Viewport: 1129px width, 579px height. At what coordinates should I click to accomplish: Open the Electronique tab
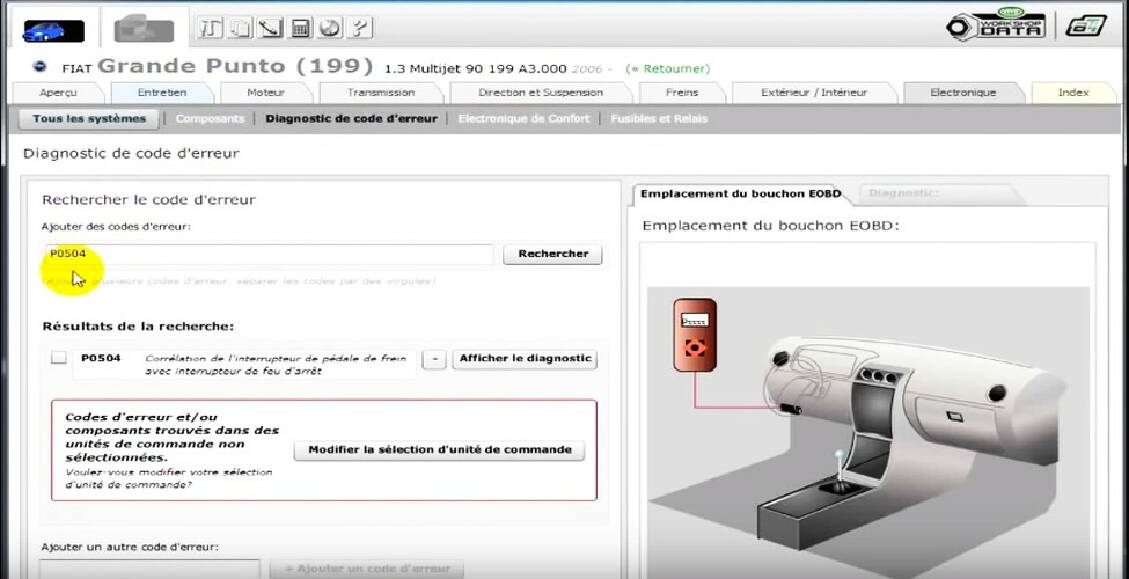(963, 93)
